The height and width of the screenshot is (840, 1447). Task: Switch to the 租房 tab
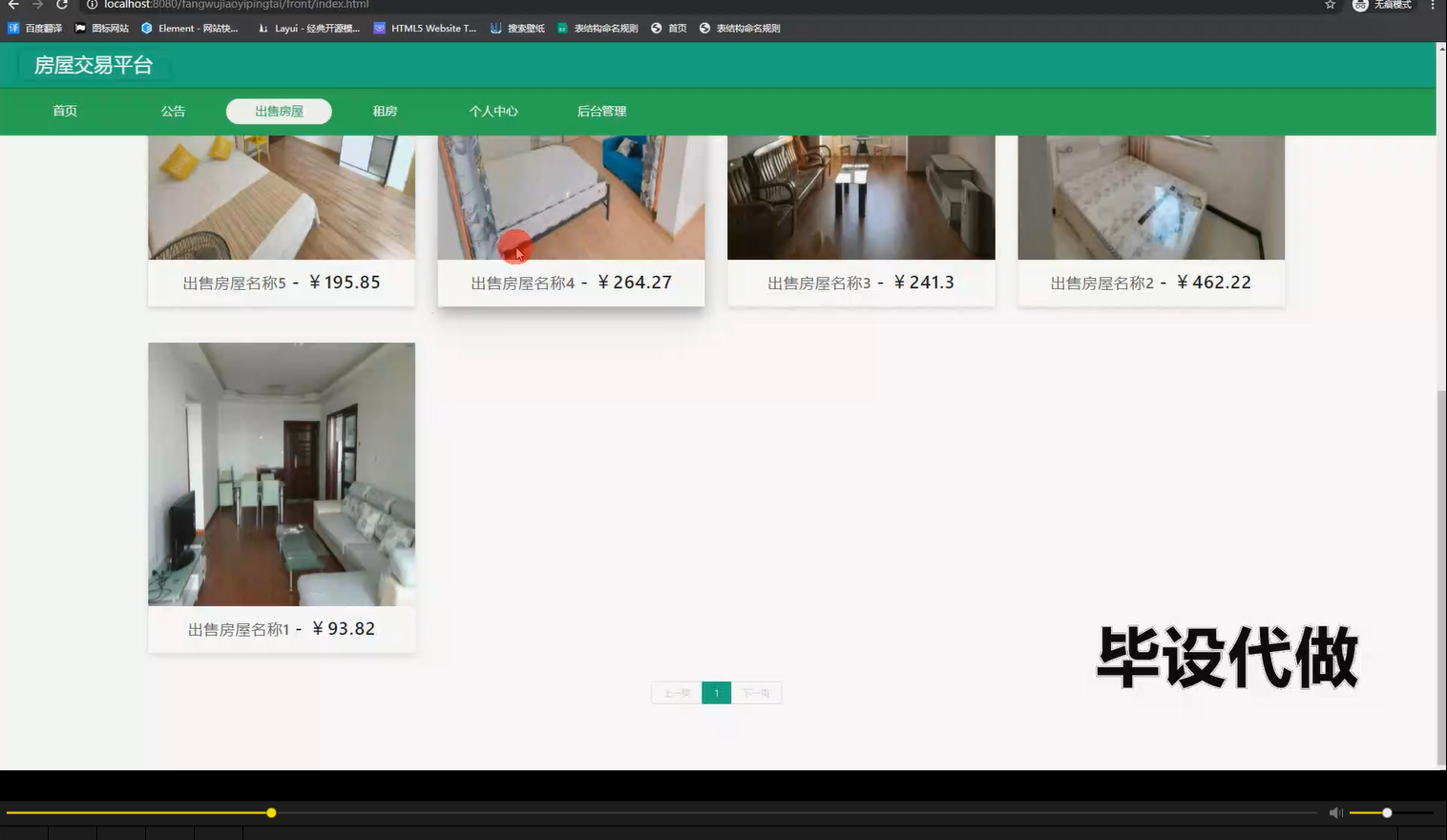[x=385, y=111]
